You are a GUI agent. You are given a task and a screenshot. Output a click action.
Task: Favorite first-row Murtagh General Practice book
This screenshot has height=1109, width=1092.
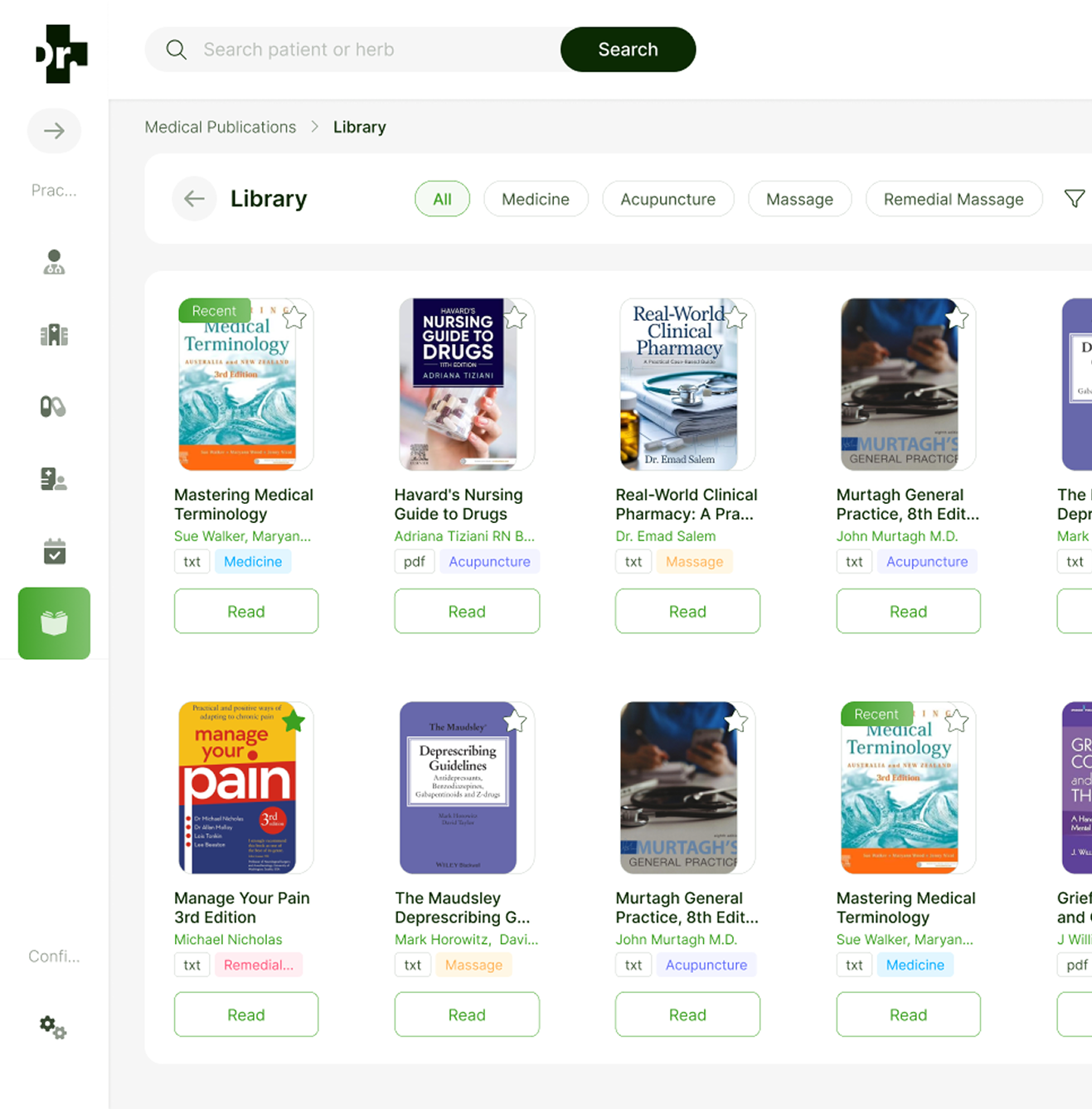957,317
